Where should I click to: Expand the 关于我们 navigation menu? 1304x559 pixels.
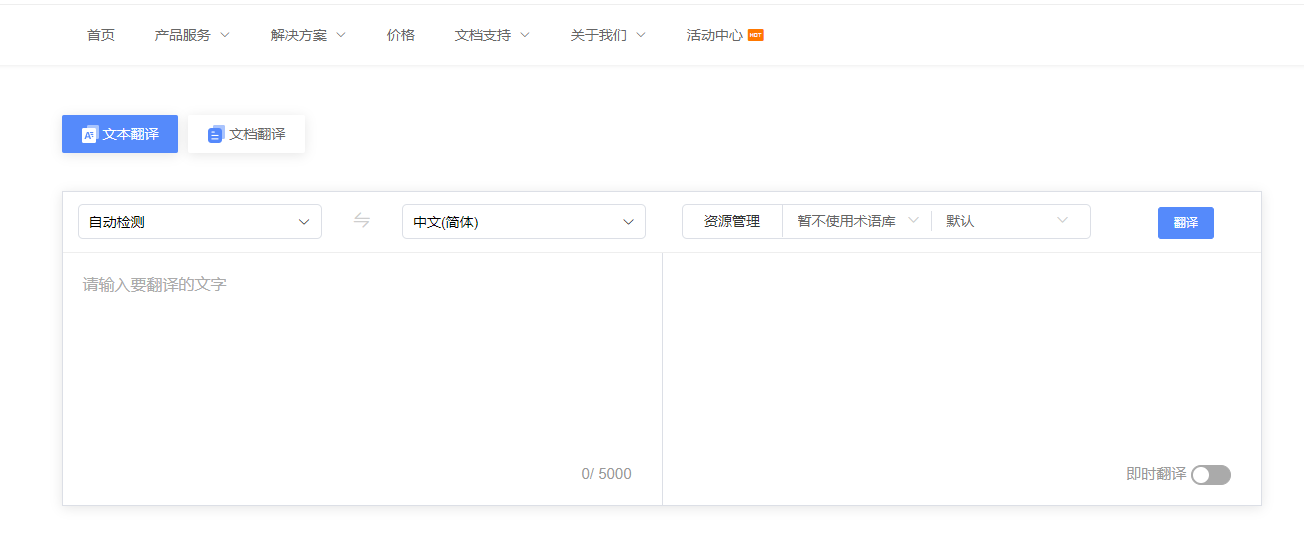608,35
